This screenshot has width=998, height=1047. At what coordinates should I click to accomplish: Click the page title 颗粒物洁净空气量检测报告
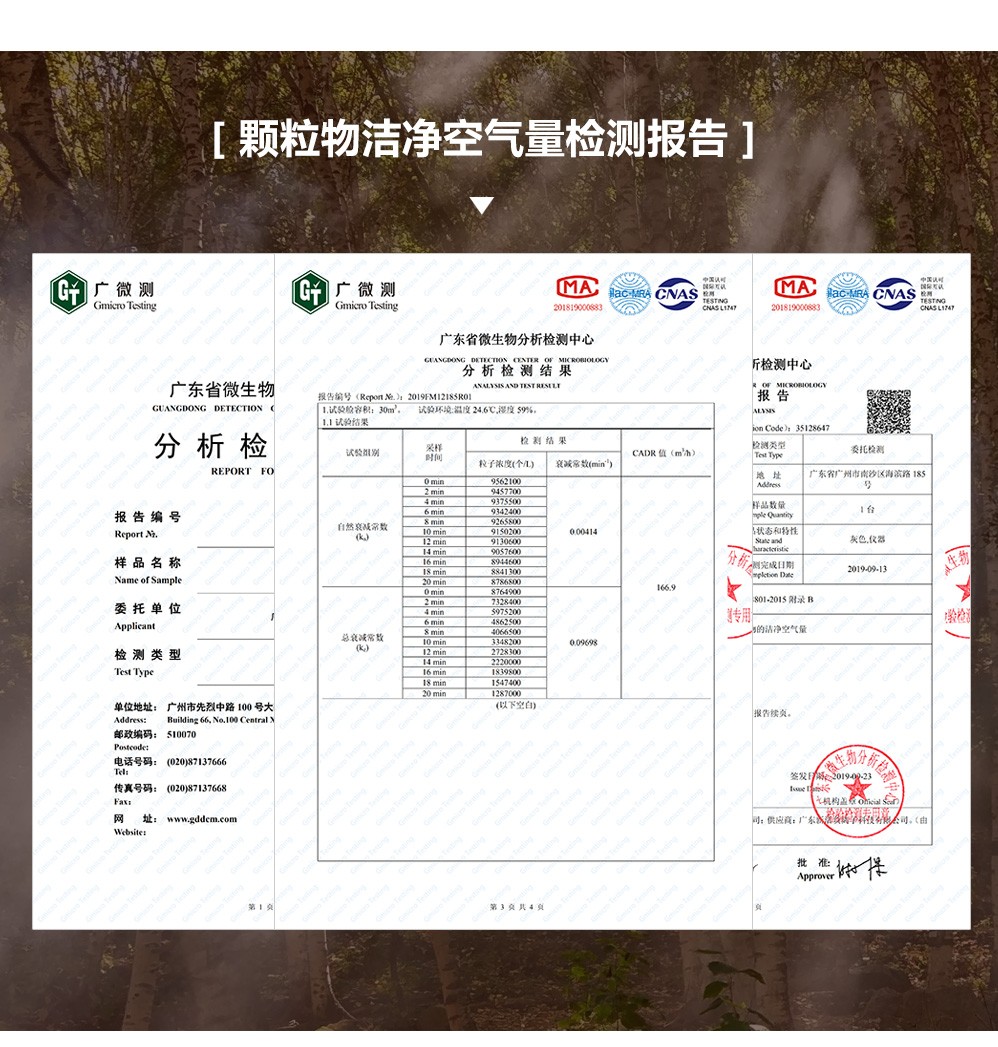tap(483, 140)
